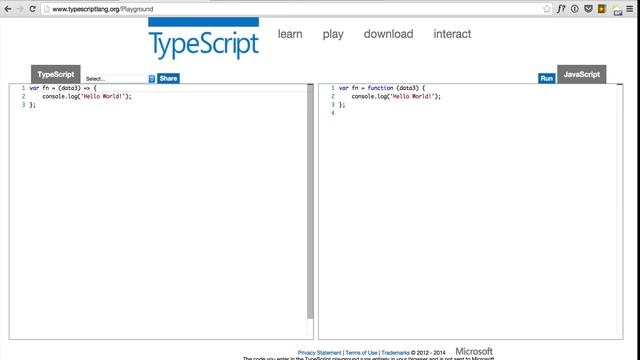Image resolution: width=640 pixels, height=360 pixels.
Task: Open the Select... examples dropdown
Action: [x=120, y=78]
